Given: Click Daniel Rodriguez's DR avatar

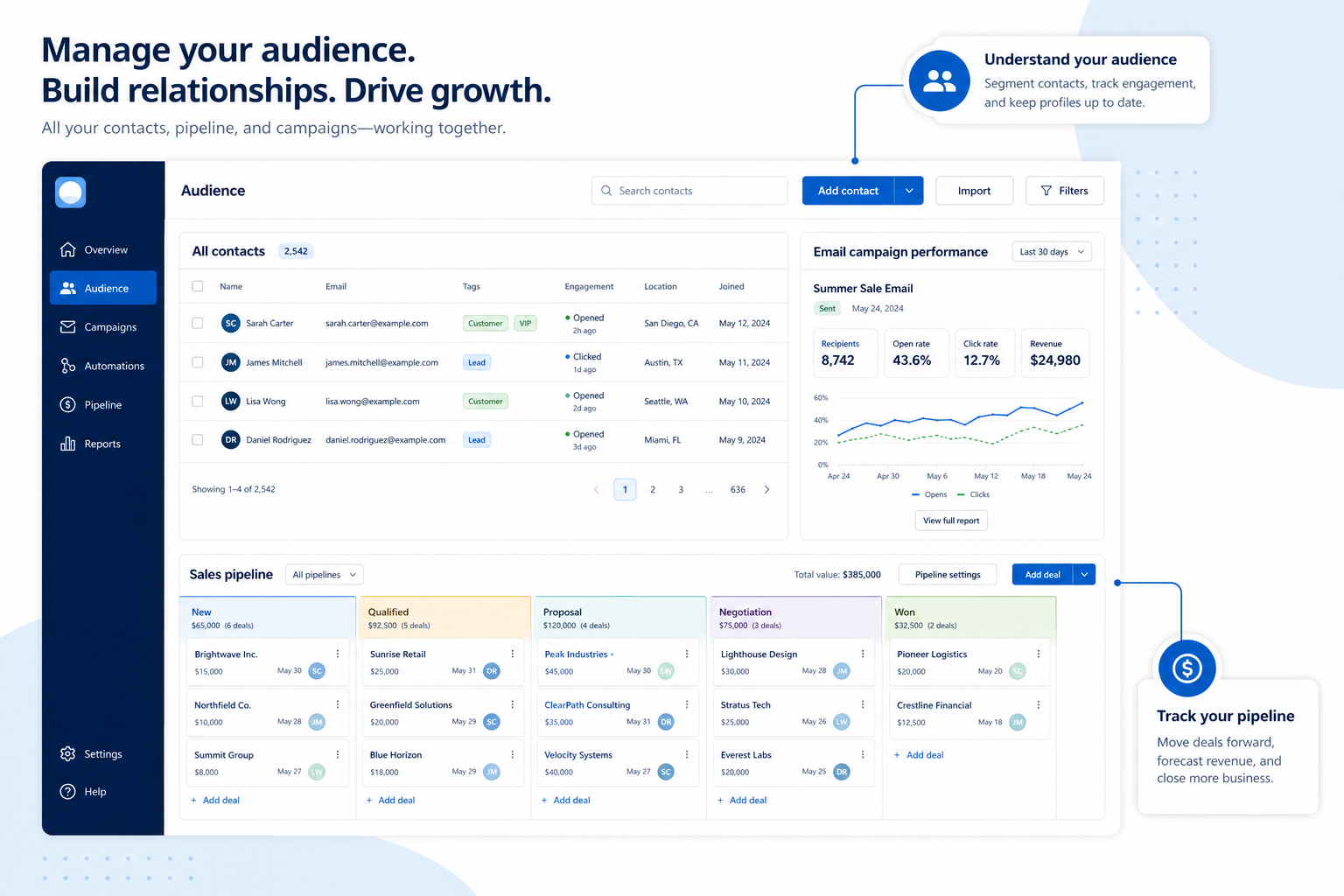Looking at the screenshot, I should tap(230, 440).
